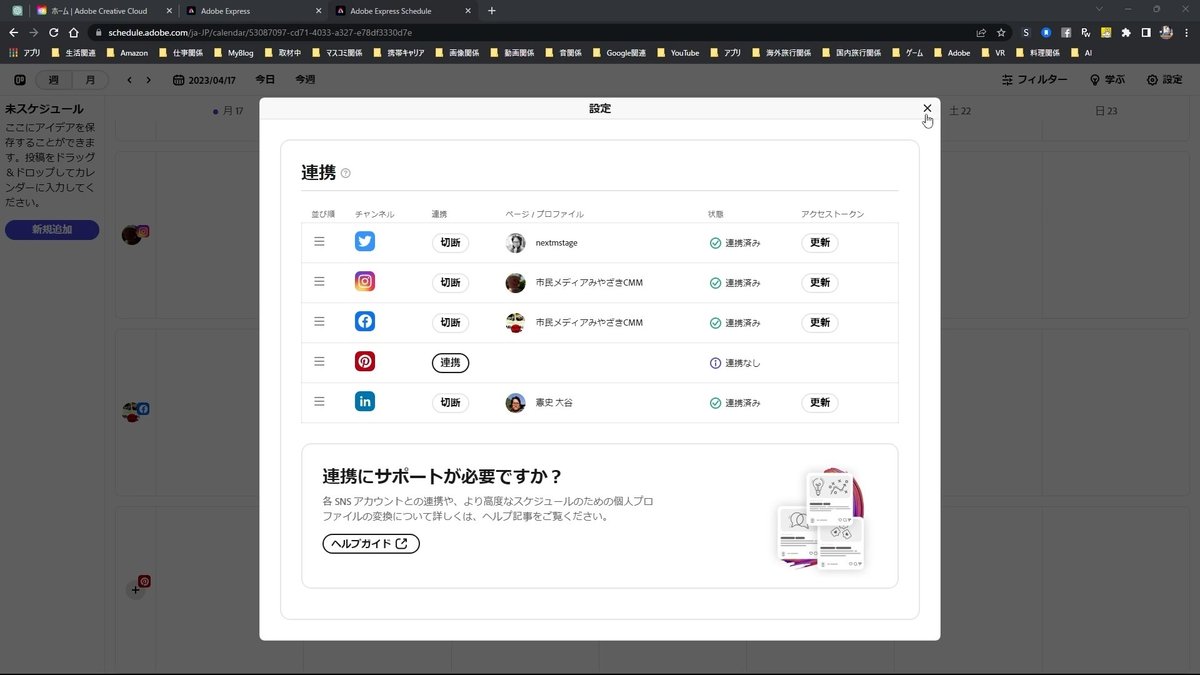Click the Pinterest 連携なし info icon
This screenshot has height=675, width=1200.
(x=715, y=363)
